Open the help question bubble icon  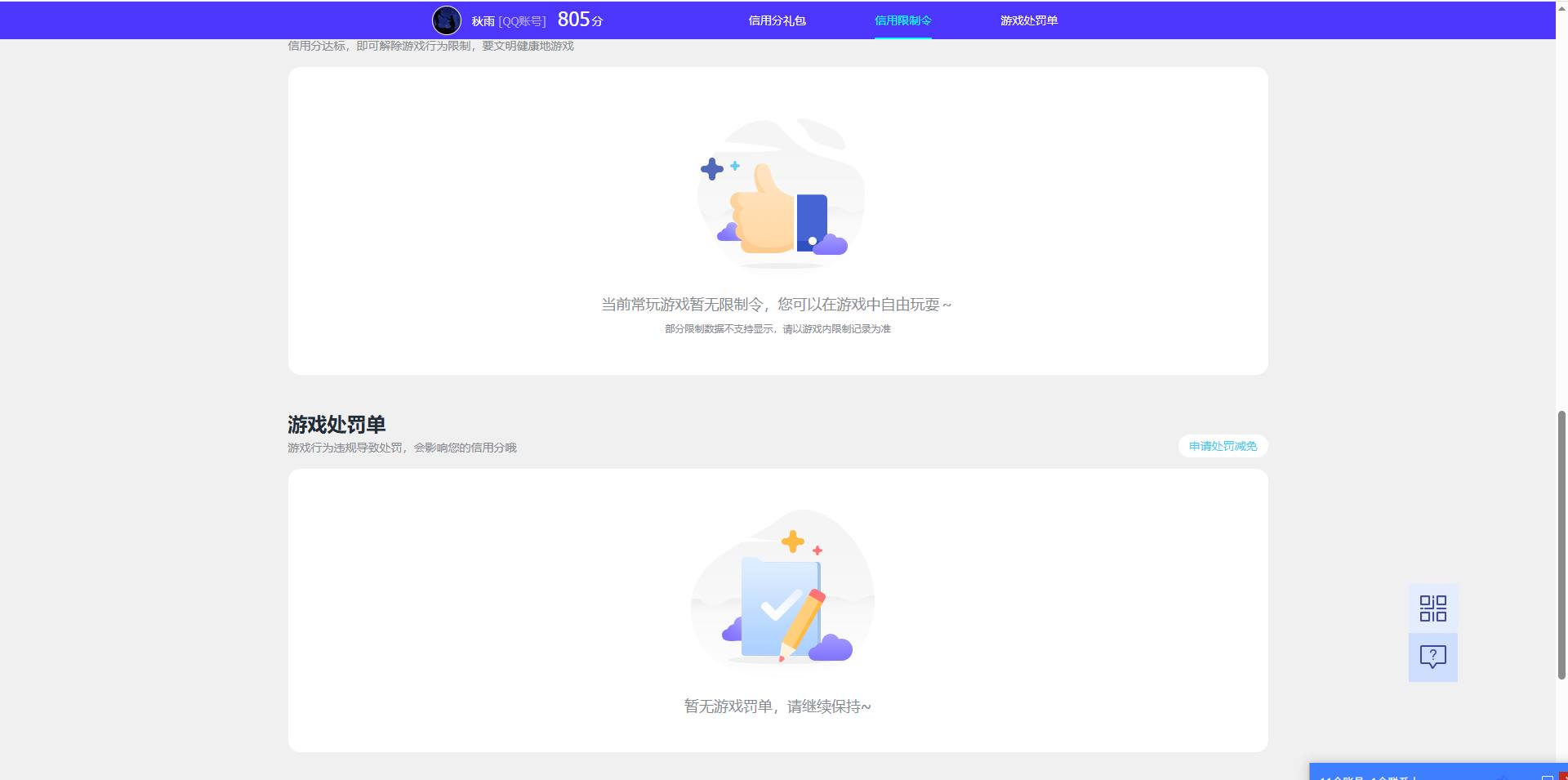[x=1432, y=657]
